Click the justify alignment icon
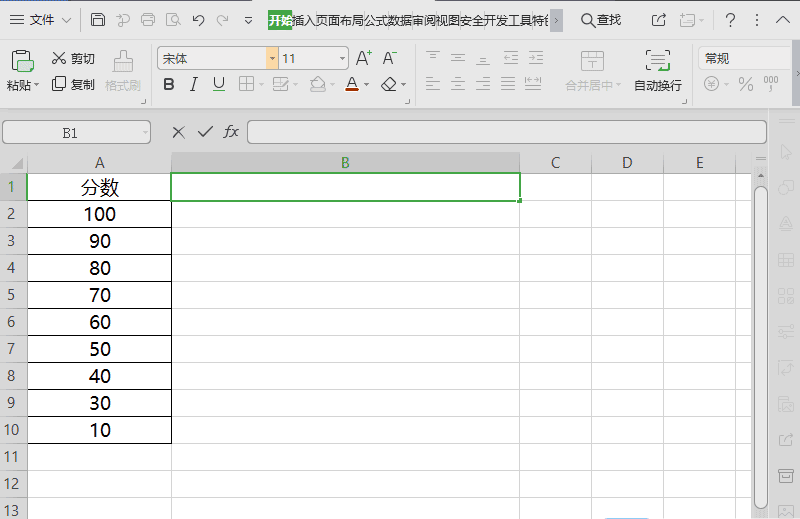Viewport: 800px width, 519px height. pyautogui.click(x=508, y=84)
